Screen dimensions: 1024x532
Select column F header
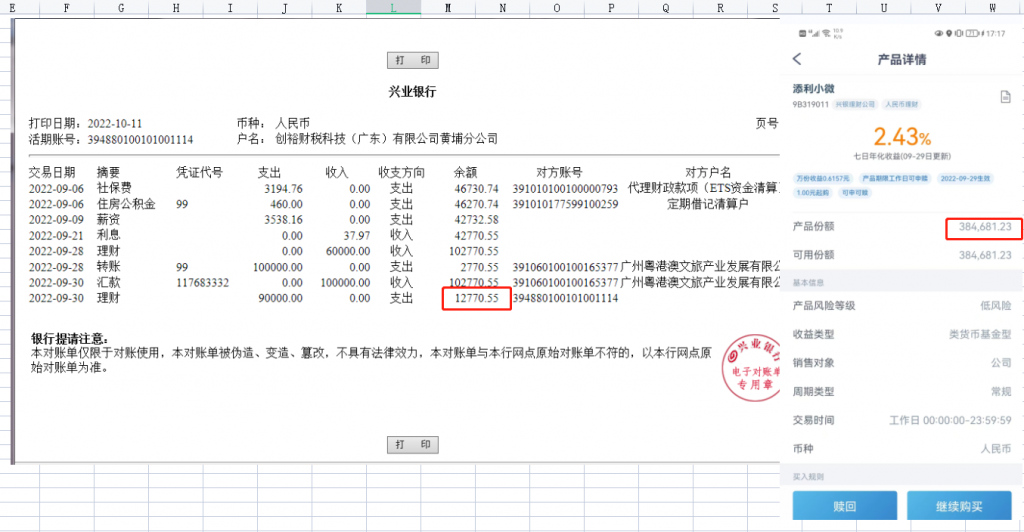tap(67, 8)
